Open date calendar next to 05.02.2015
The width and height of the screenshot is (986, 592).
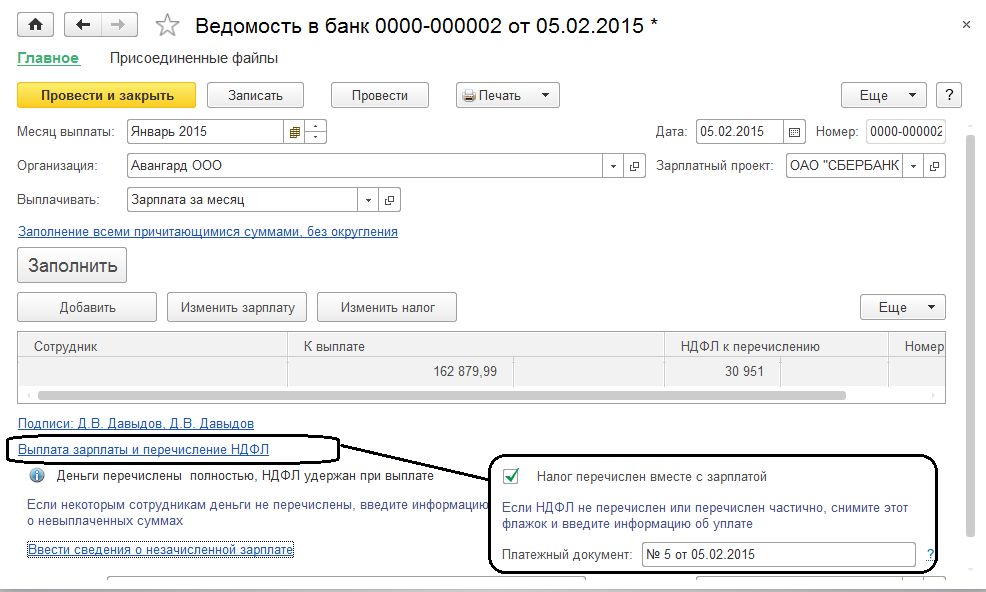click(x=794, y=132)
